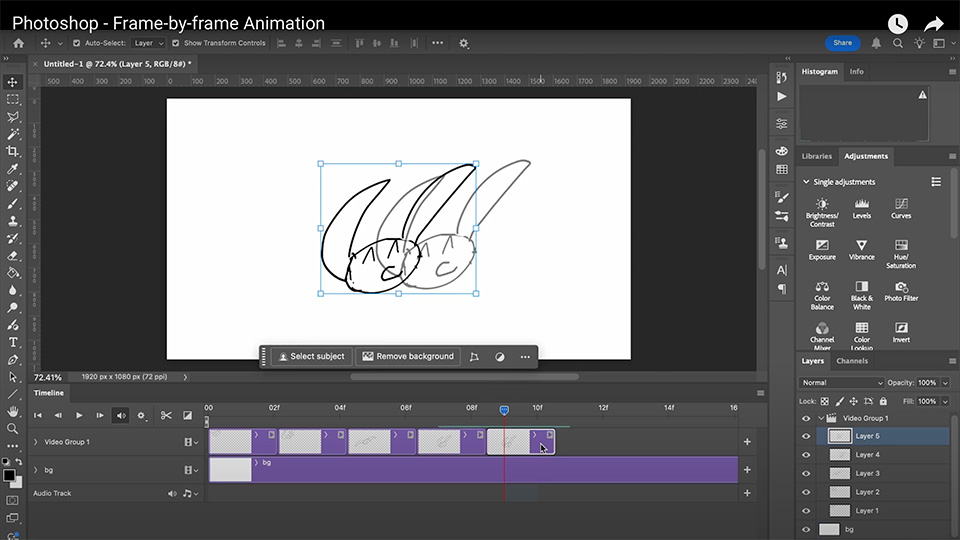Expand Video Group 1 track in timeline

[36, 442]
